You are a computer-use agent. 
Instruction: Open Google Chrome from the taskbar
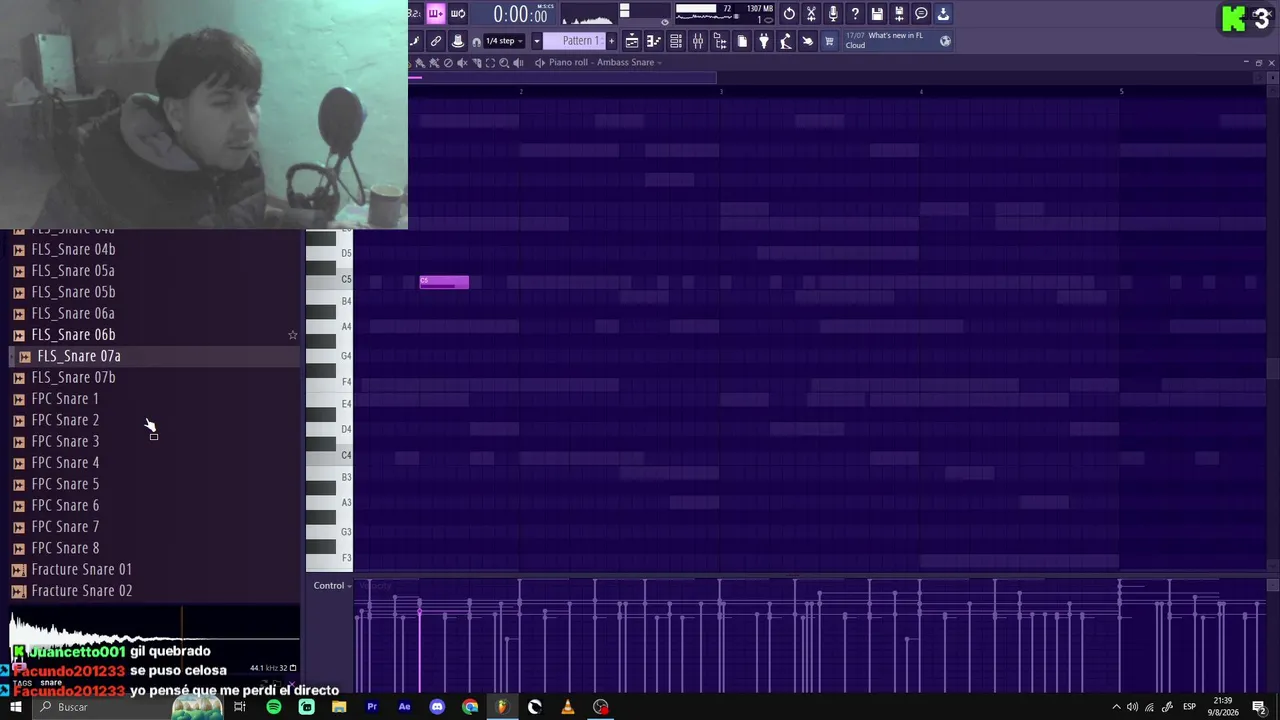[x=470, y=707]
